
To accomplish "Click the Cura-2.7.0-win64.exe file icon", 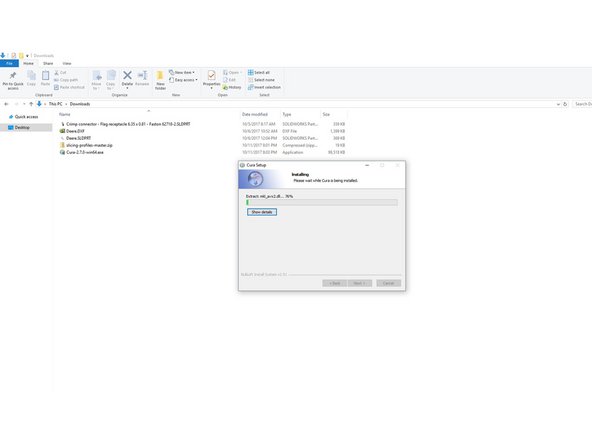I will pyautogui.click(x=62, y=152).
